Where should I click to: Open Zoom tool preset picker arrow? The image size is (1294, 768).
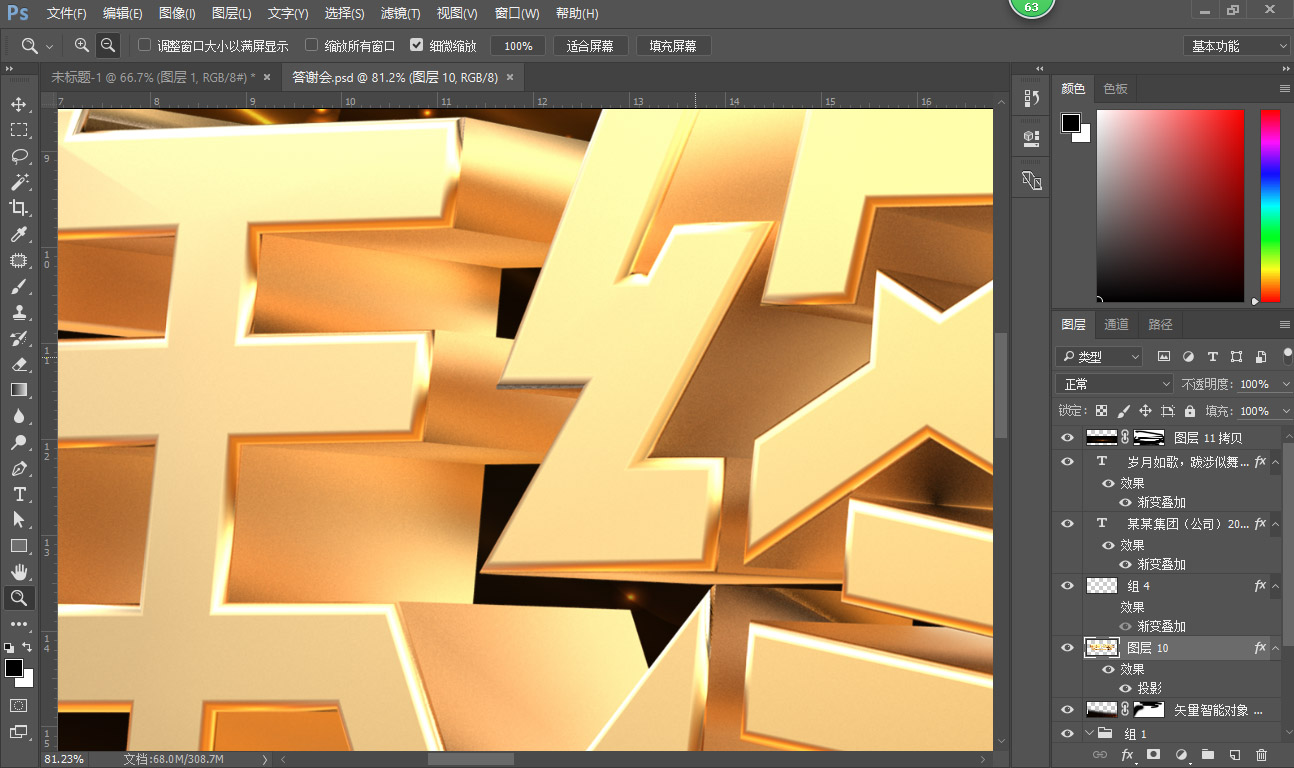coord(49,47)
